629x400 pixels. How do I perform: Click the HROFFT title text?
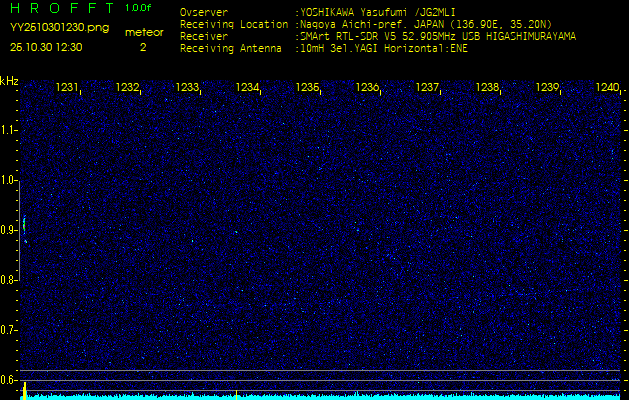point(61,9)
